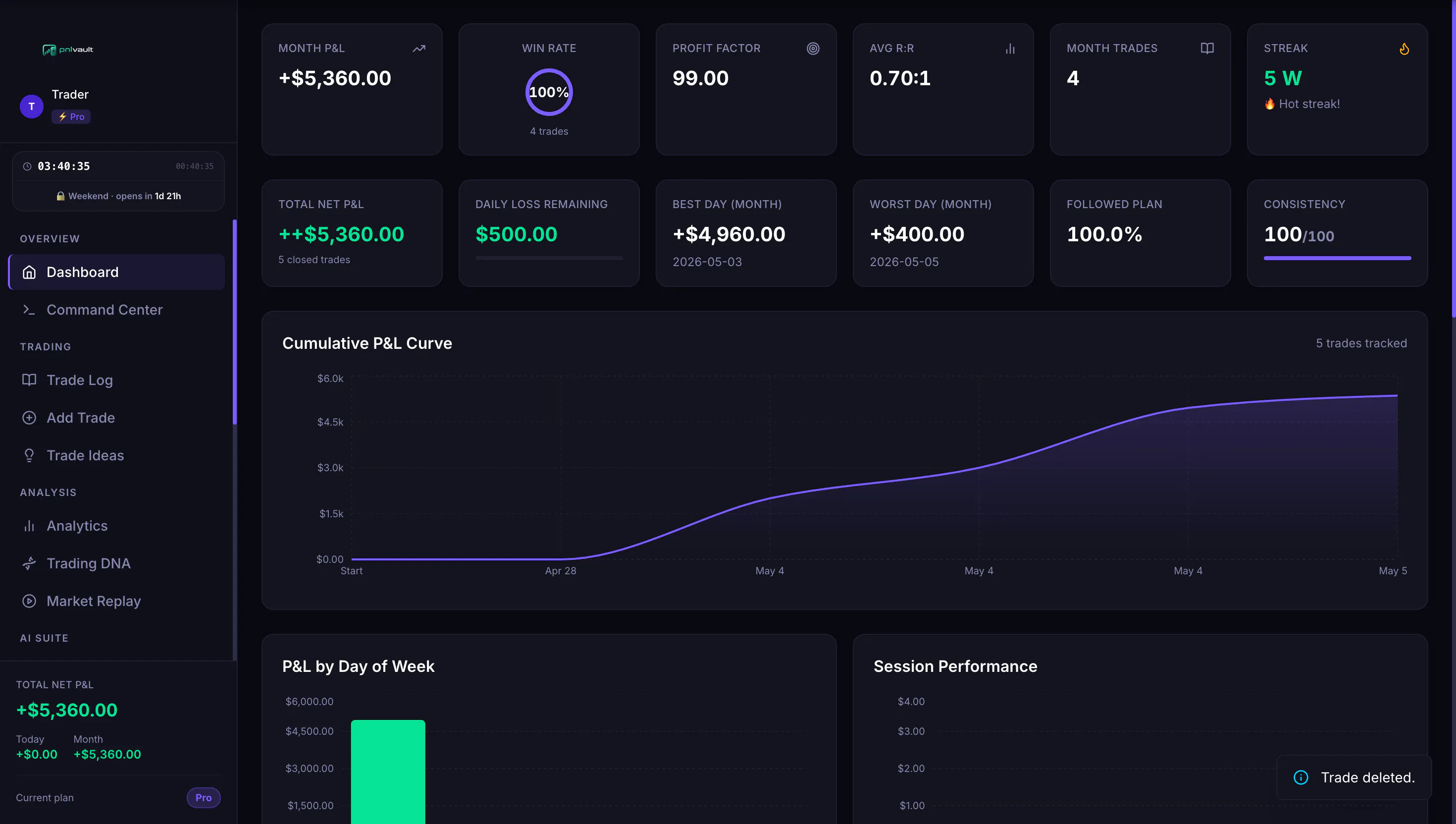Click the Cumulative P&L Curve title
Screen dimensions: 1456x824
pyautogui.click(x=367, y=343)
